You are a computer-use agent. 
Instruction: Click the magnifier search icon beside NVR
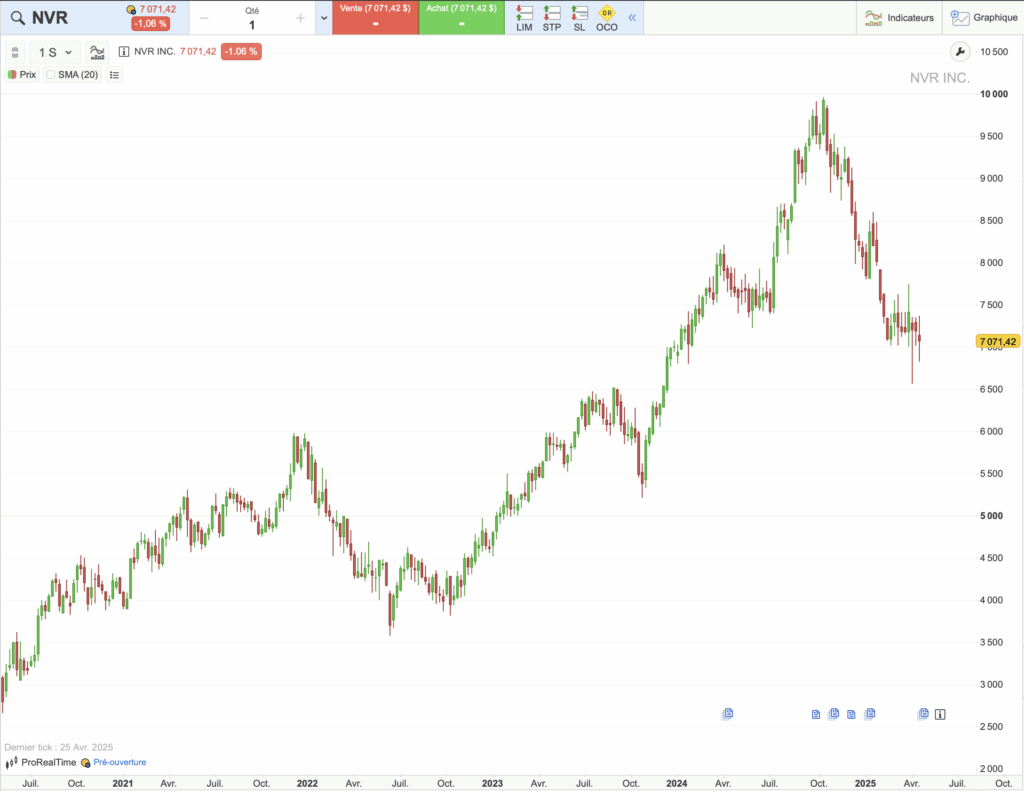point(17,18)
